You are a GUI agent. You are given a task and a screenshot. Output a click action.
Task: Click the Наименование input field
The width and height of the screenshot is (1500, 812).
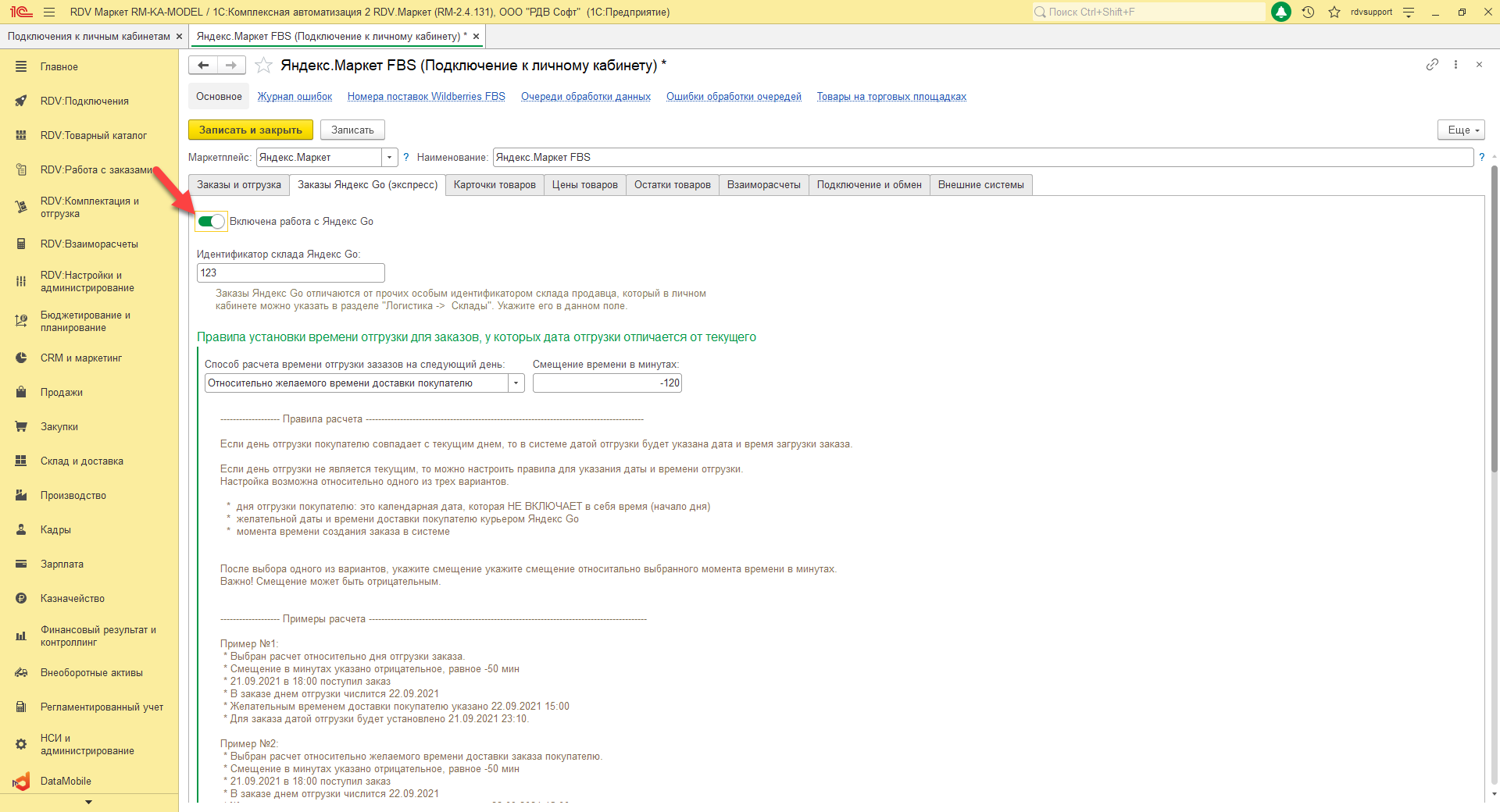click(x=983, y=158)
